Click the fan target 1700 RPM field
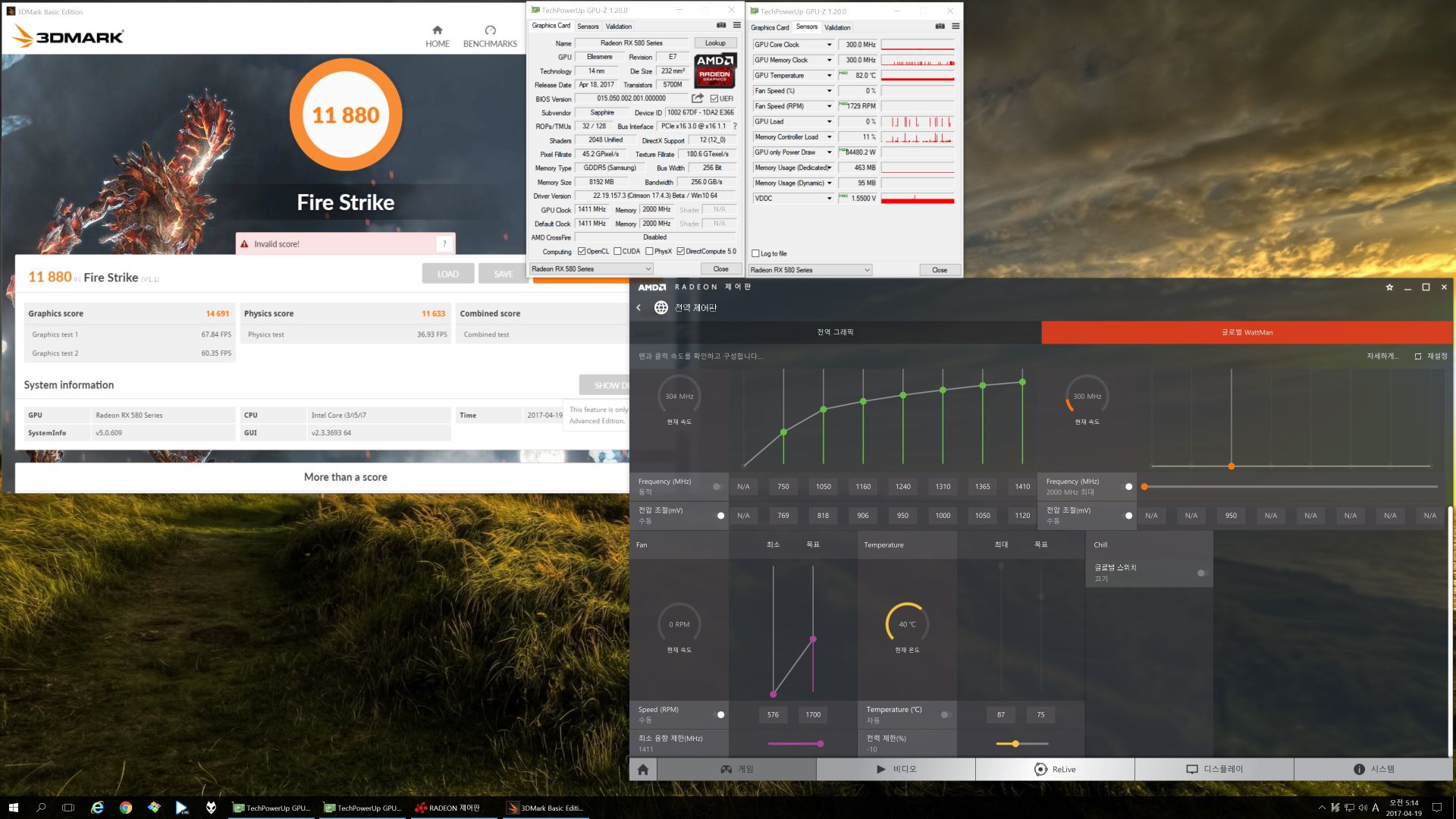 pyautogui.click(x=813, y=714)
